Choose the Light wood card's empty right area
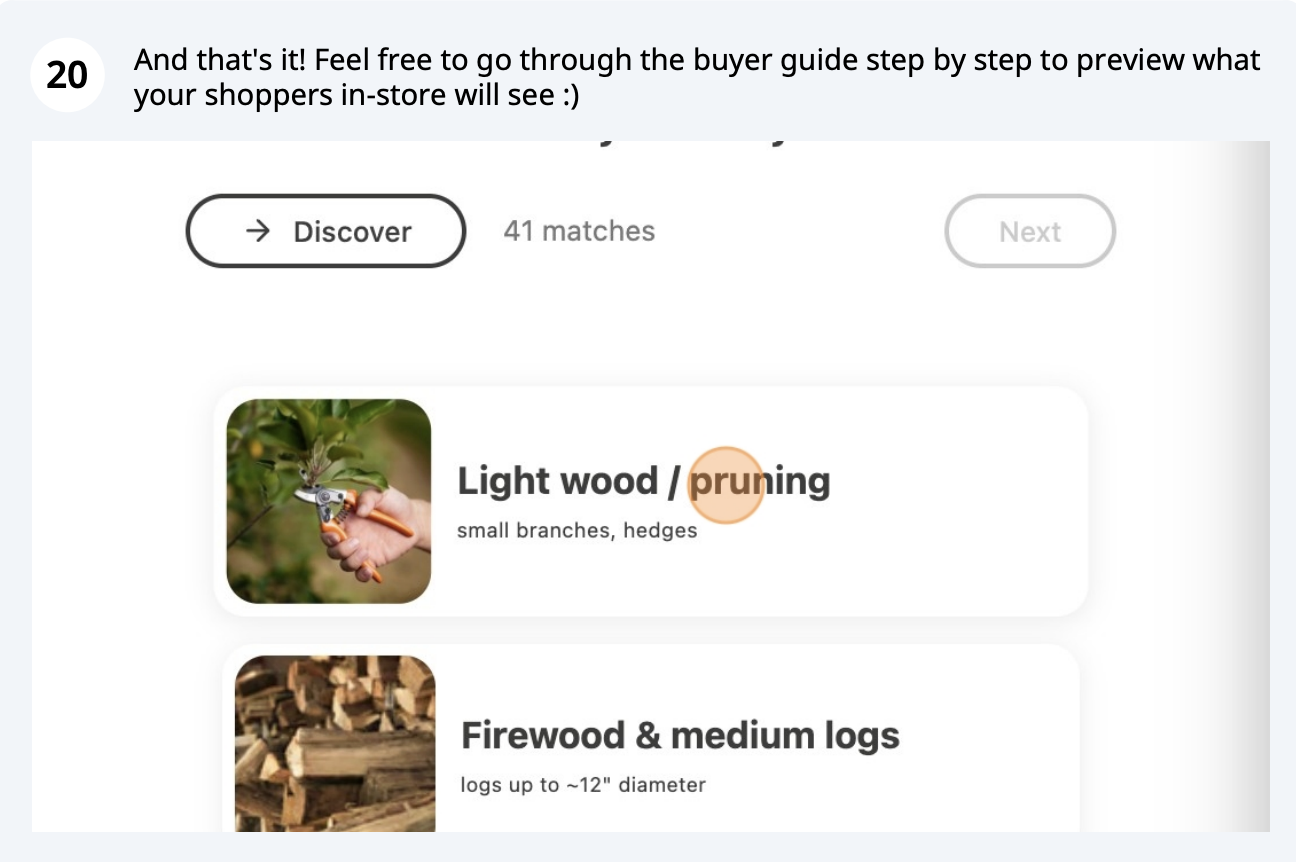The image size is (1296, 862). pyautogui.click(x=960, y=501)
